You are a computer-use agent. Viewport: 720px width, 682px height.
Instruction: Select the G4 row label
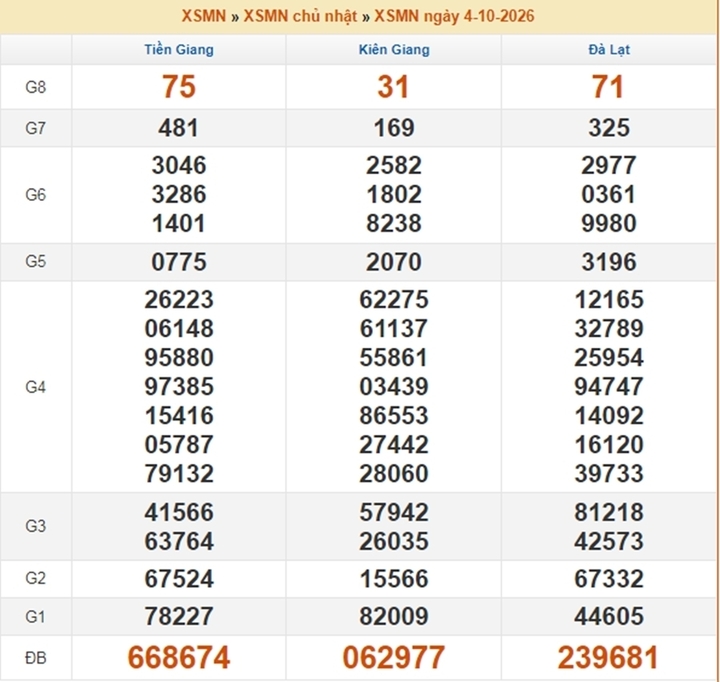pyautogui.click(x=35, y=387)
